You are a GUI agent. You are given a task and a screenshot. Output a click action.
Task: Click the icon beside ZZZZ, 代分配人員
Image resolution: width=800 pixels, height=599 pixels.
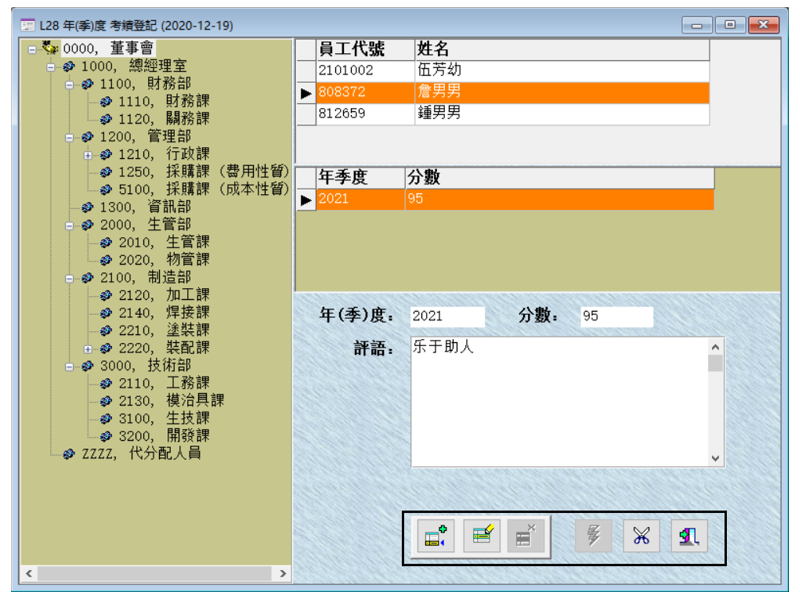69,454
